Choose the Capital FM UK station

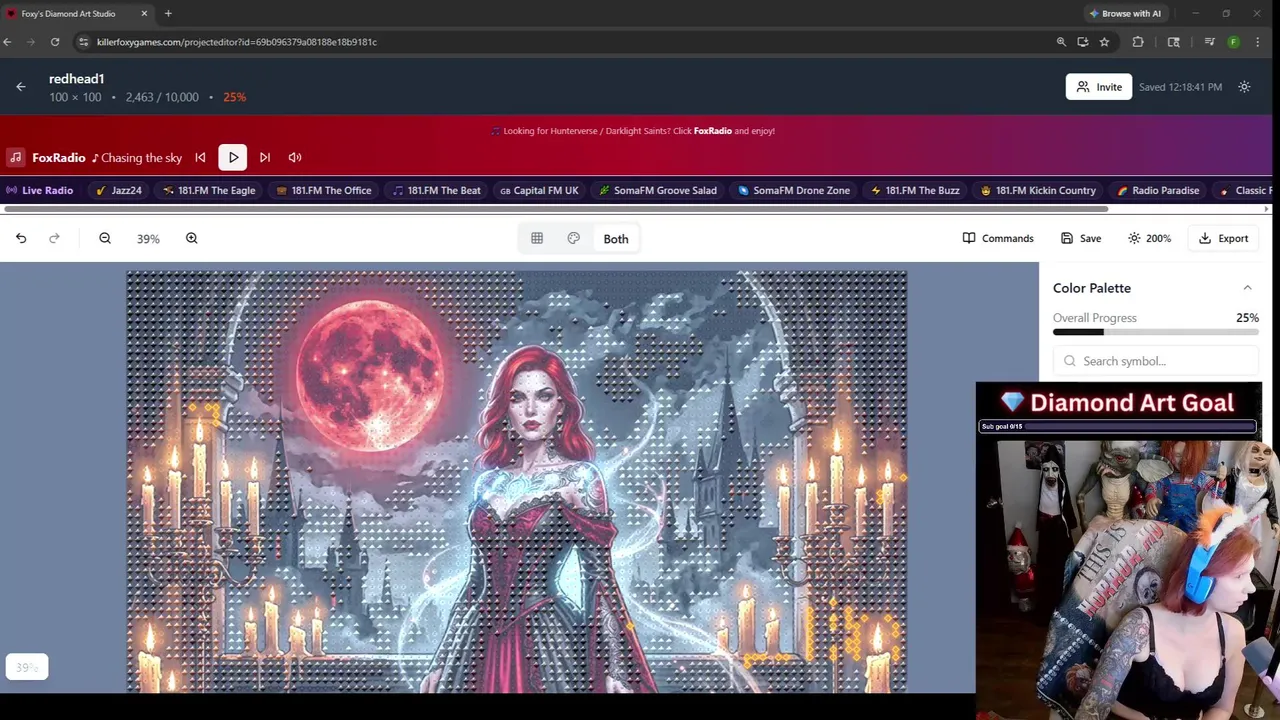539,190
